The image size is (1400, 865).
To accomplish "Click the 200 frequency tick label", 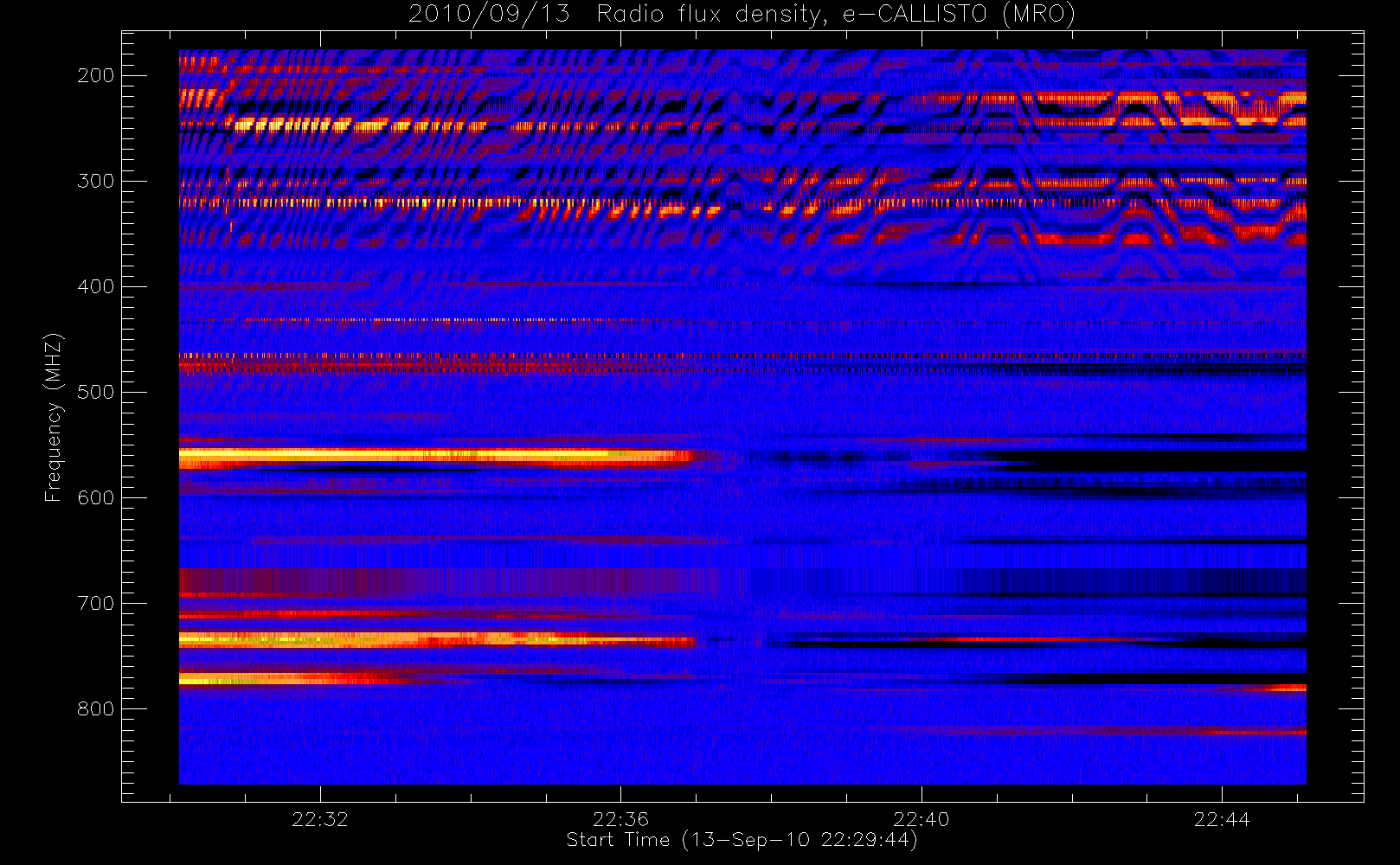I will tap(96, 75).
